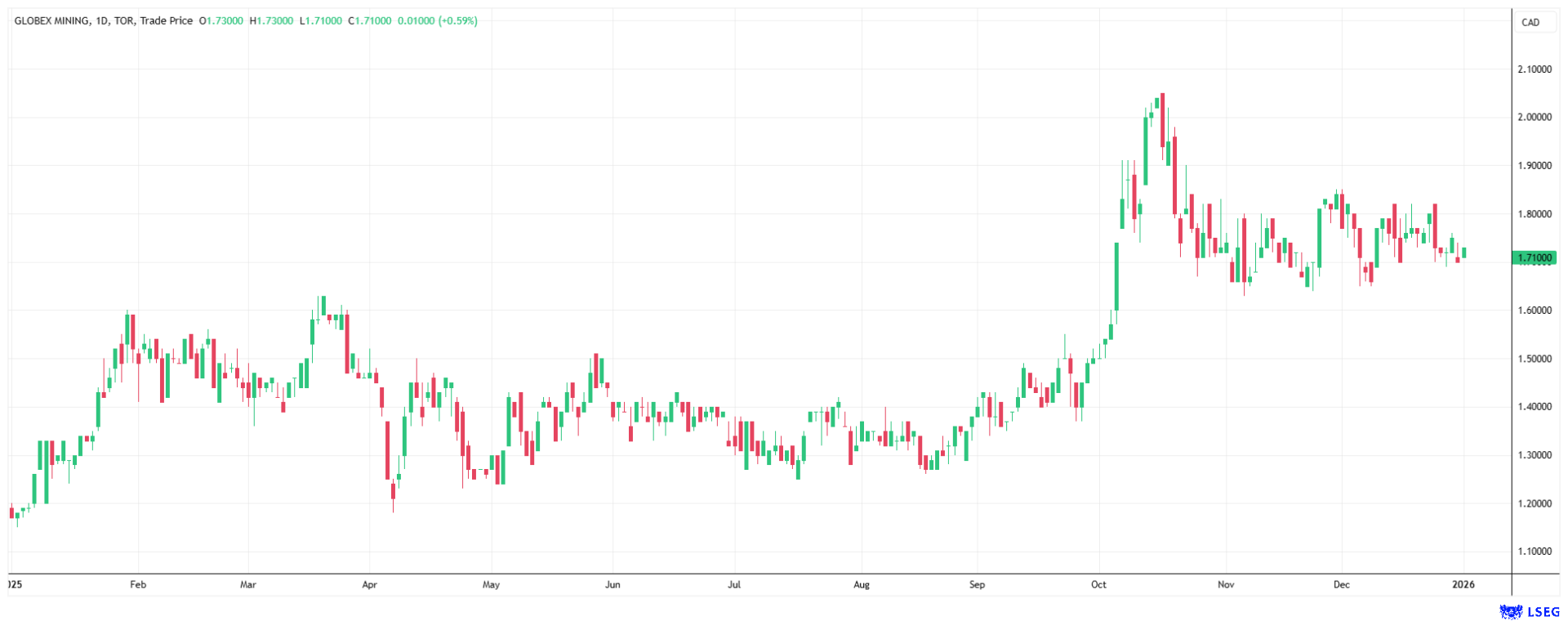Viewport: 1568px width, 621px height.
Task: Click the (+0.59%) change percentage
Action: pos(457,20)
